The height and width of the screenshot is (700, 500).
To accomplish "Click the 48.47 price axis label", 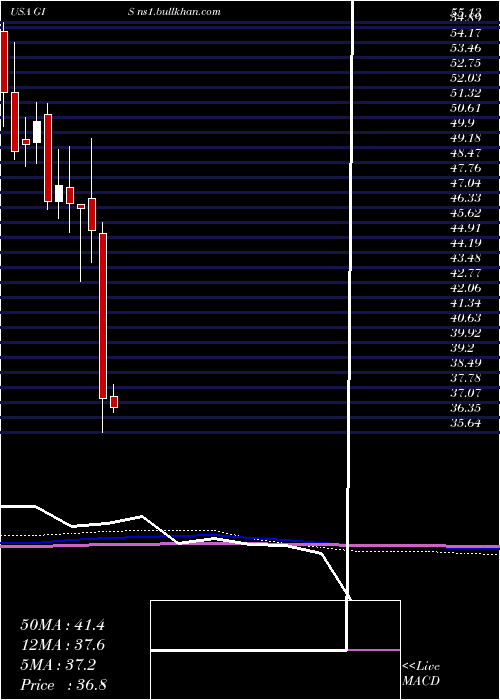I will click(465, 153).
